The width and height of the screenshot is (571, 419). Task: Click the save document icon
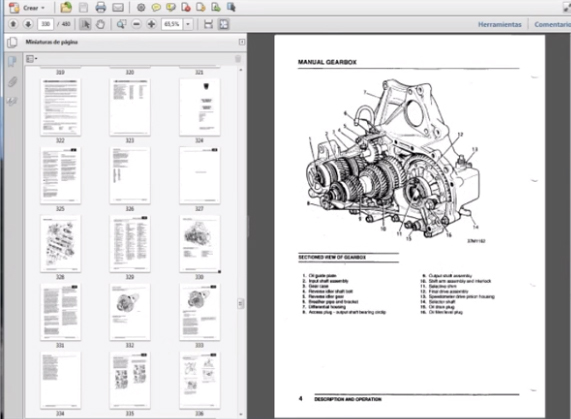pyautogui.click(x=83, y=7)
